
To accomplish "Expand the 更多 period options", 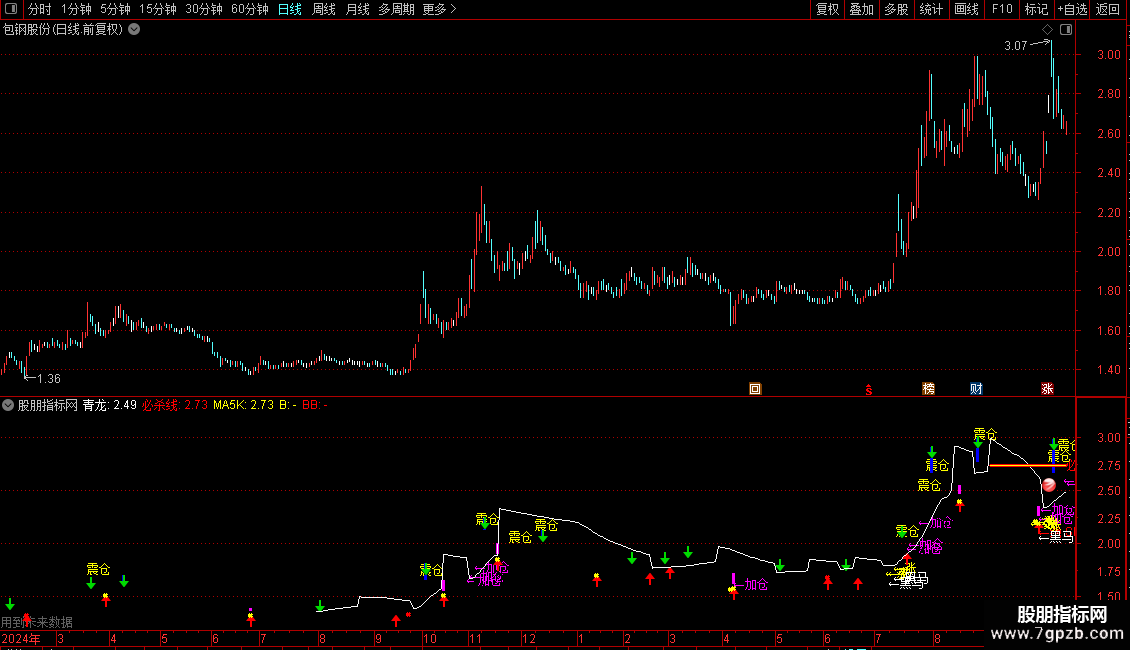I will 439,9.
